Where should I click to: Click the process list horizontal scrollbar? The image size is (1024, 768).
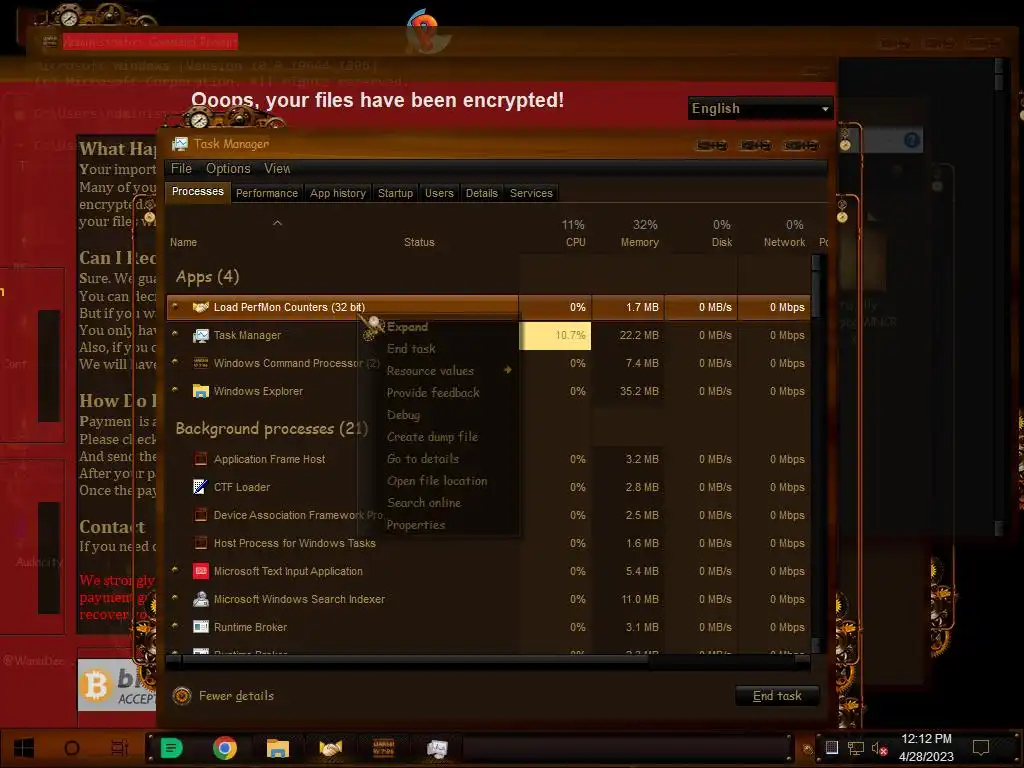[416, 660]
